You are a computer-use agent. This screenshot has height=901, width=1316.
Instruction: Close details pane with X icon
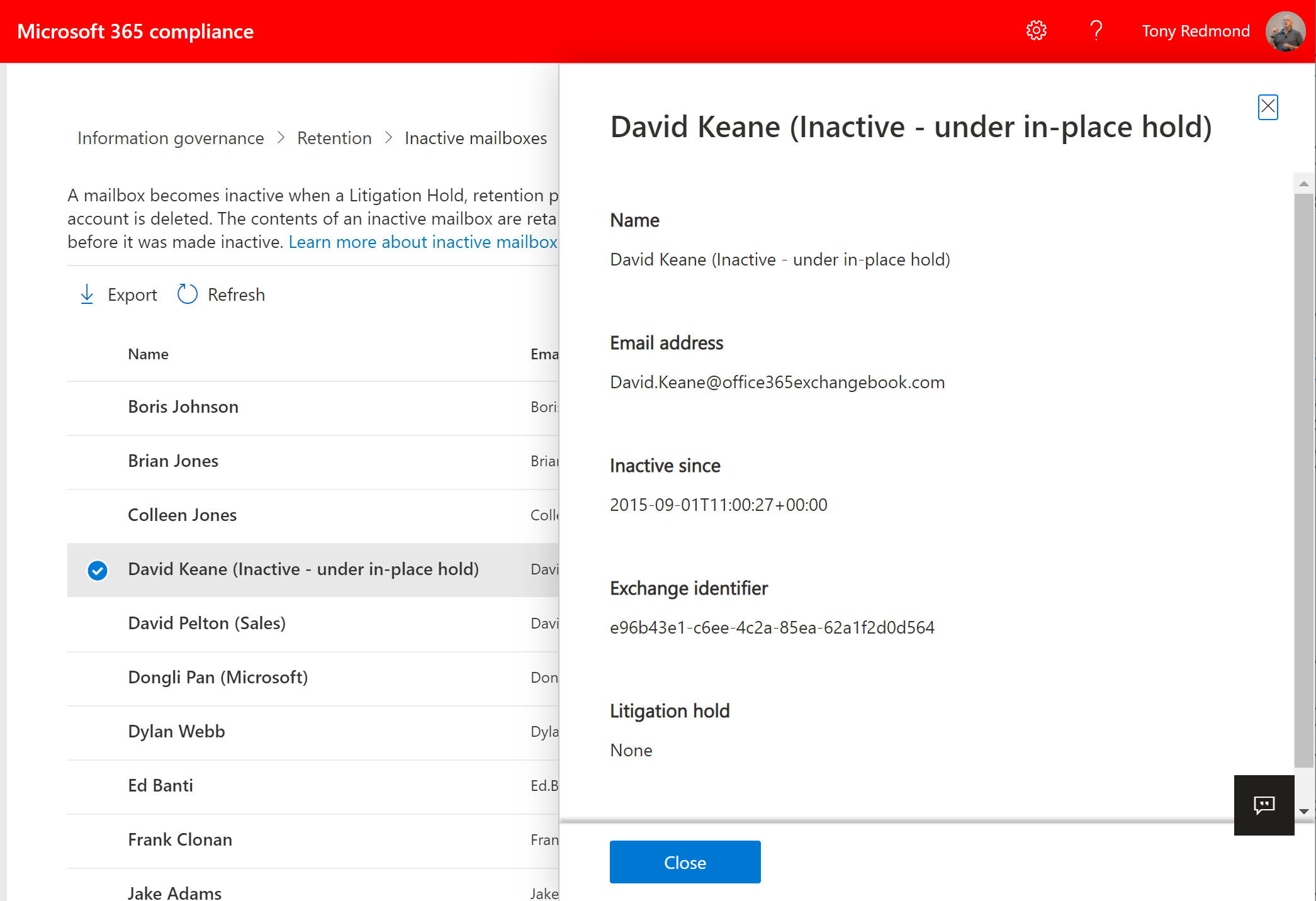pos(1268,107)
